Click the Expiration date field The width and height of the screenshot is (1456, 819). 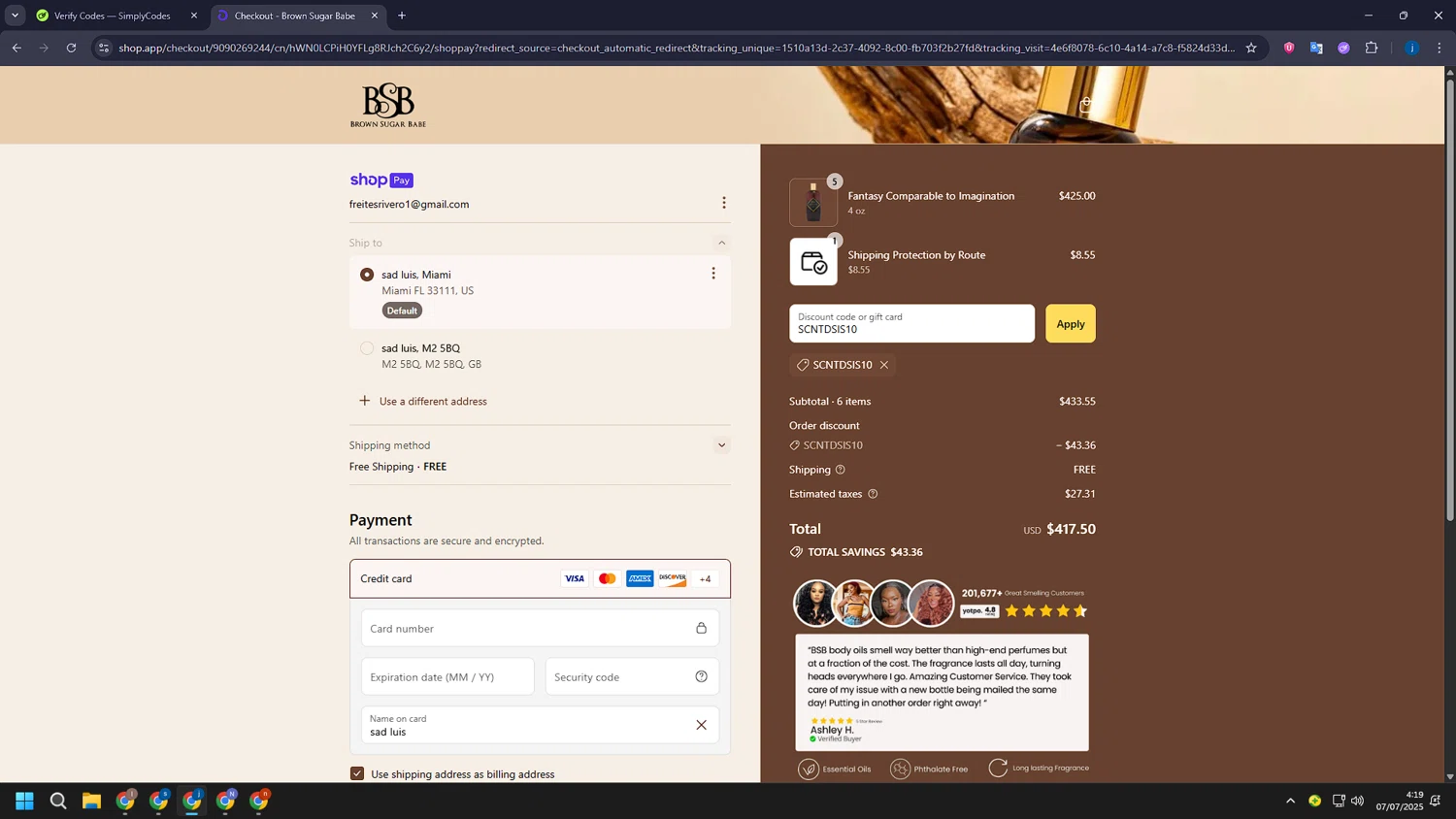pyautogui.click(x=447, y=676)
